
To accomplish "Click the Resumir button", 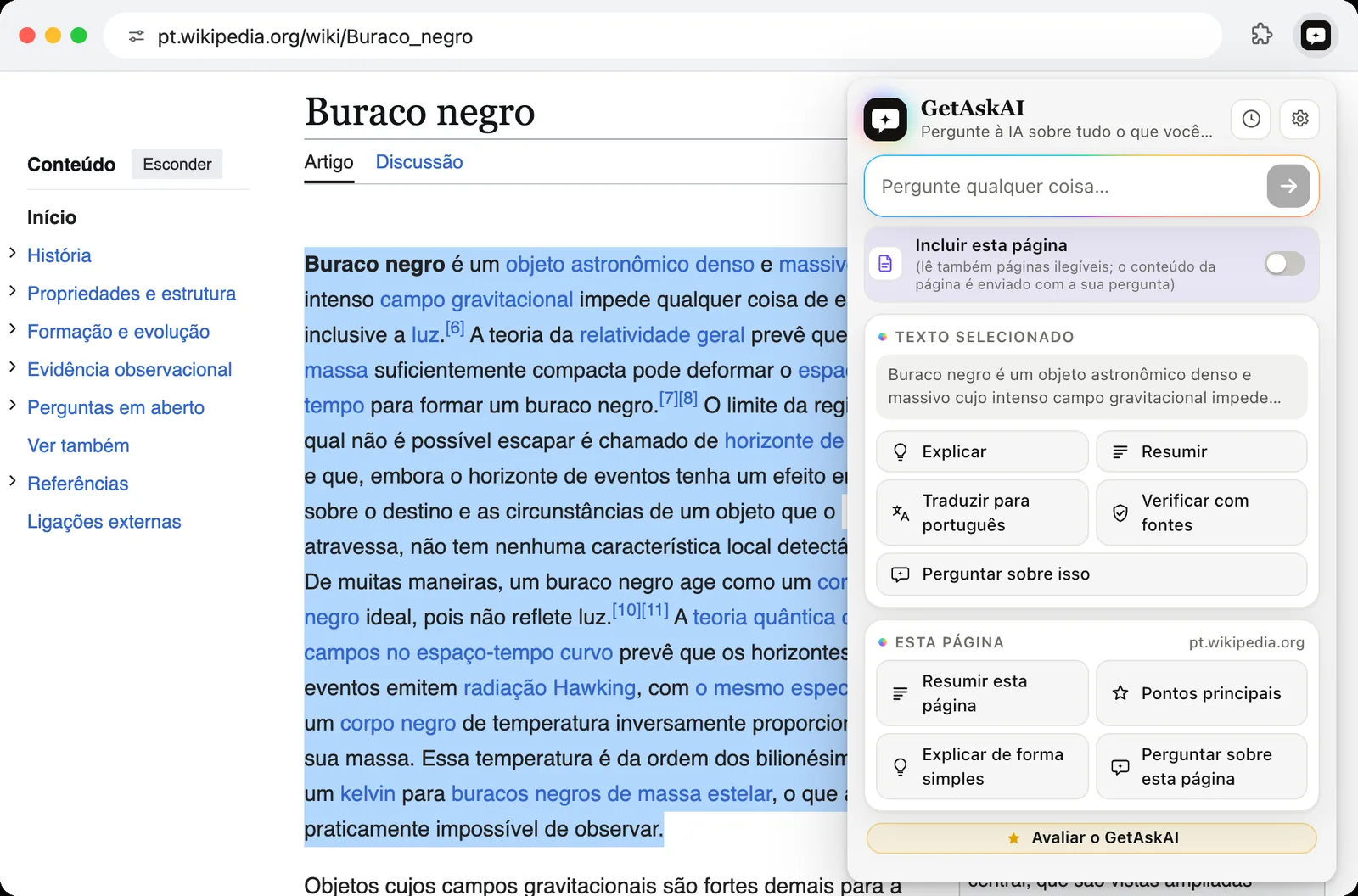I will (x=1201, y=451).
